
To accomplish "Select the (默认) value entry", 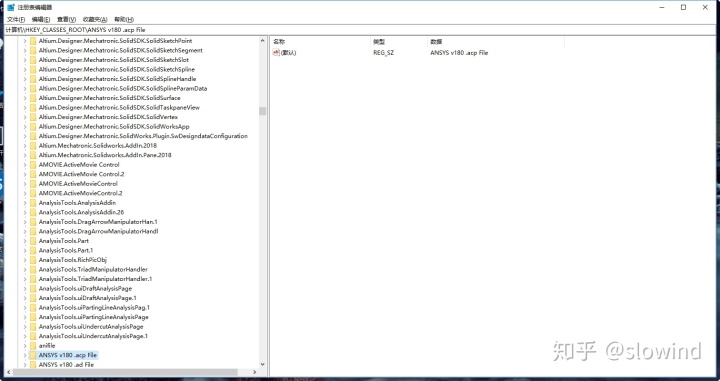I will pyautogui.click(x=288, y=53).
